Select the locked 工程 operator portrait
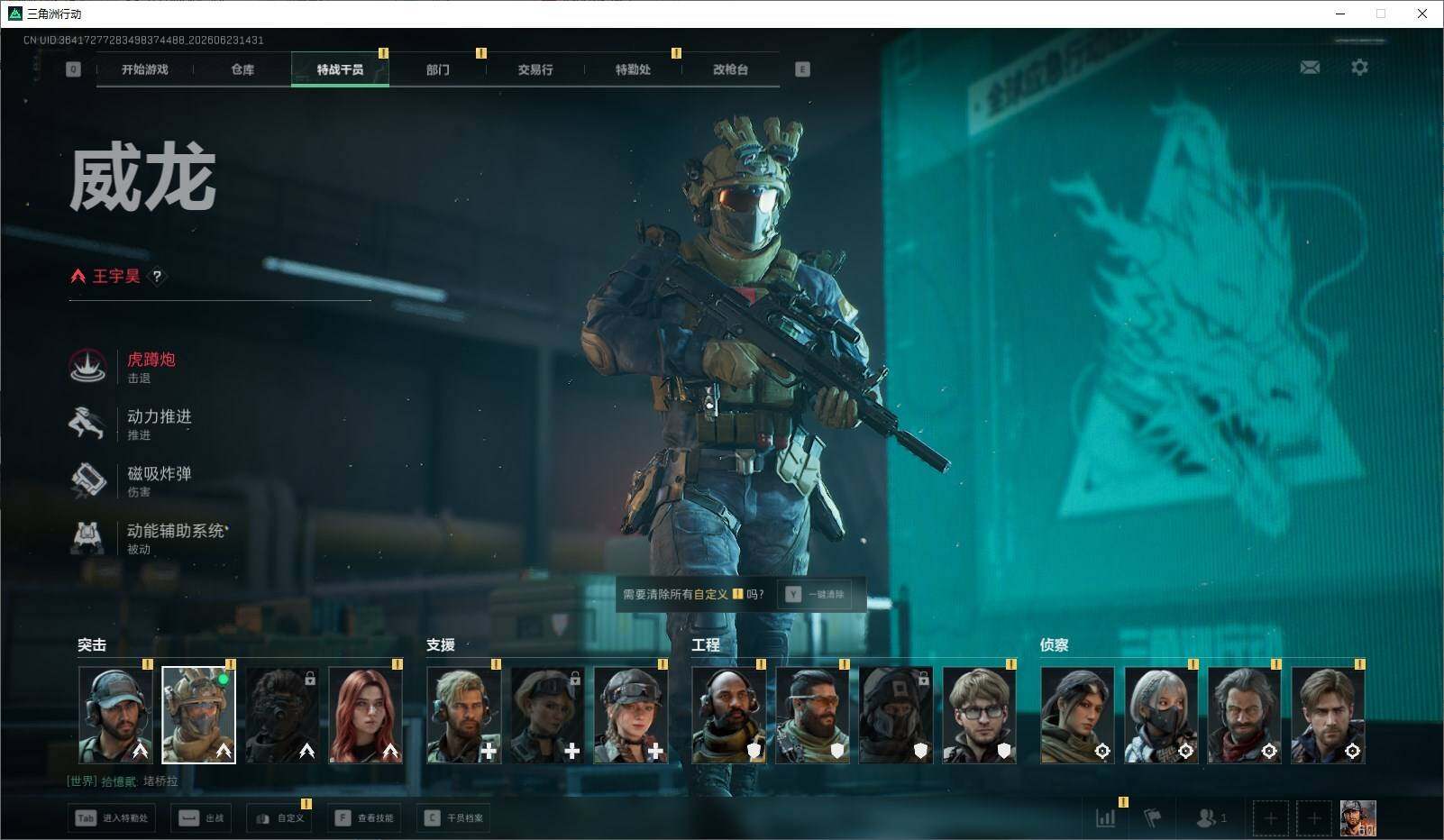Image resolution: width=1444 pixels, height=840 pixels. (895, 715)
